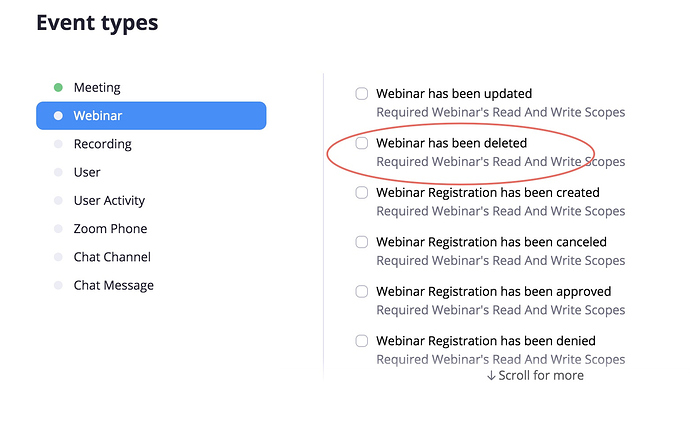Click the 'Webinar has been deleted' label
Viewport: 690px width, 422px height.
451,143
